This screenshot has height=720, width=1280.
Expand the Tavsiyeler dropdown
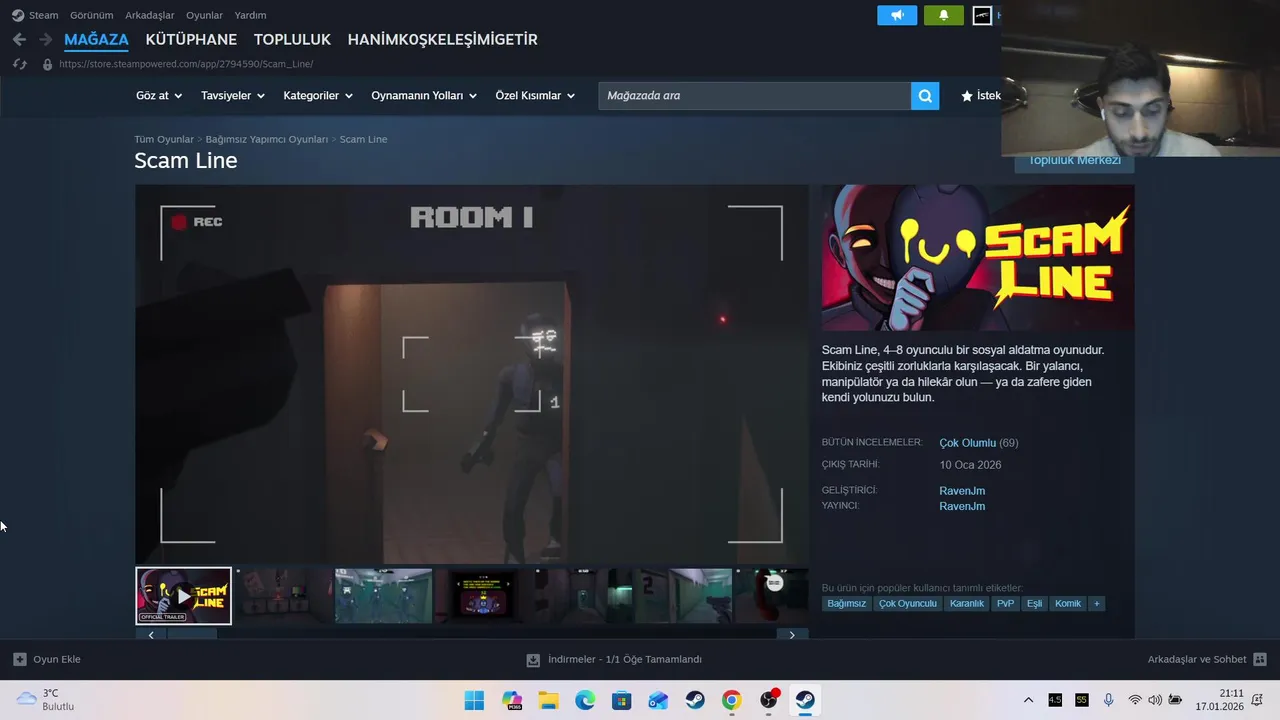(x=233, y=96)
